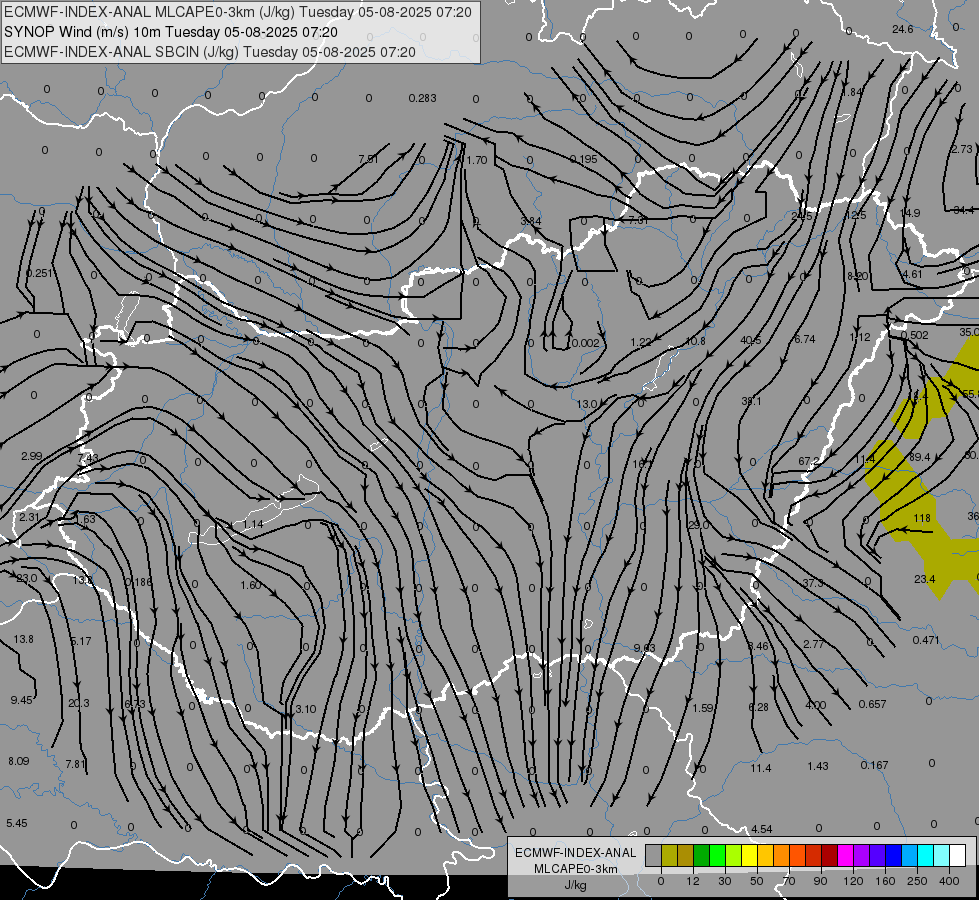979x900 pixels.
Task: Click the map value 7.43
Action: (88, 458)
